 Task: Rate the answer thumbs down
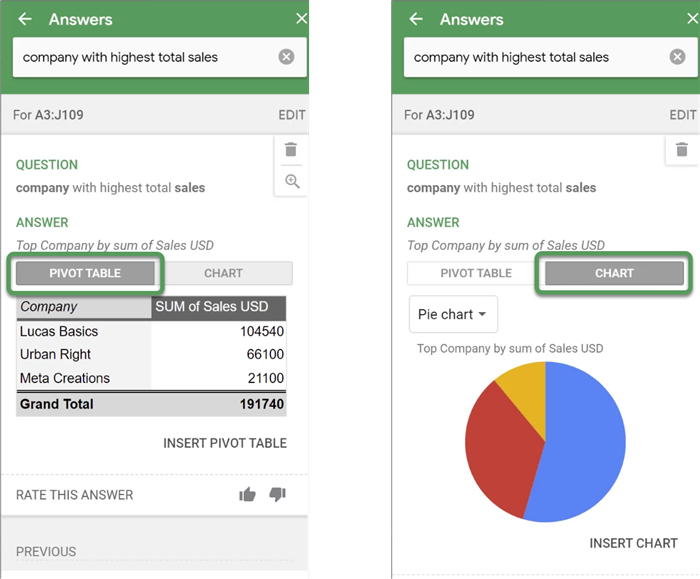pyautogui.click(x=278, y=494)
